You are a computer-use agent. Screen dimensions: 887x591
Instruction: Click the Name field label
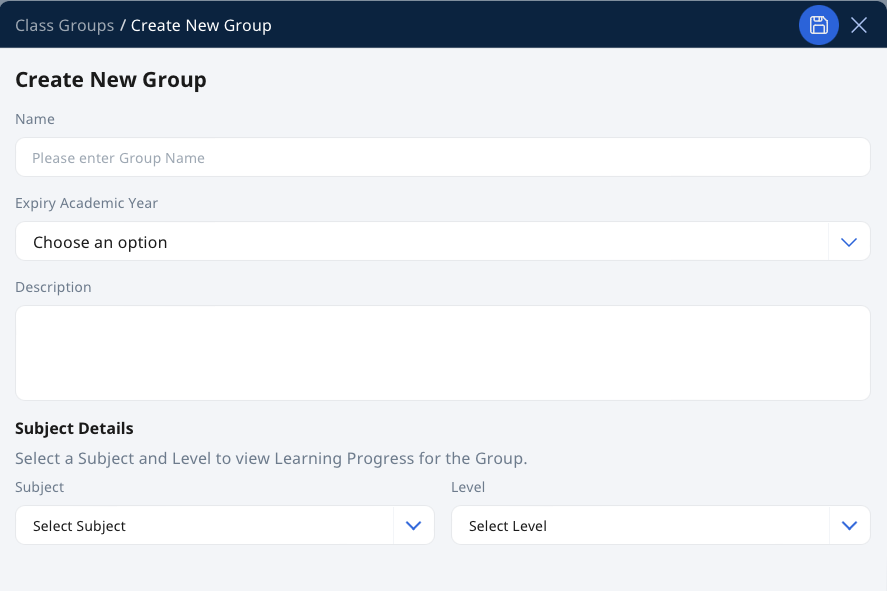click(x=35, y=119)
